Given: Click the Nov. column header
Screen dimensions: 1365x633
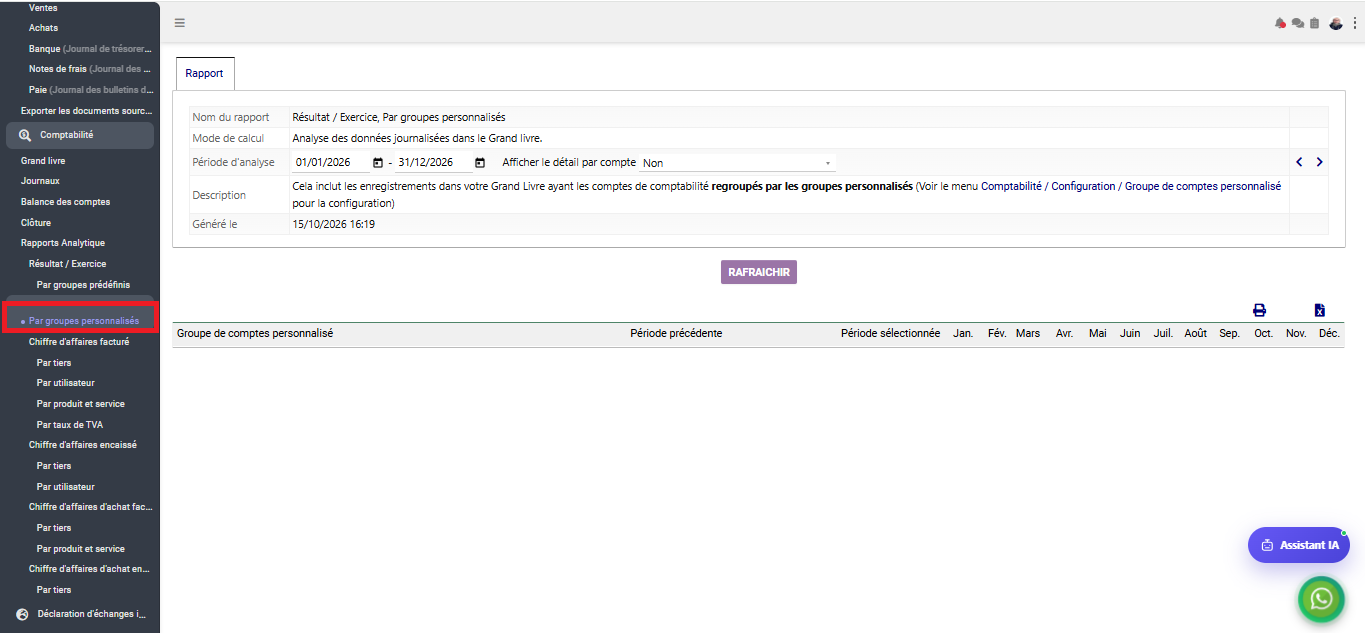Looking at the screenshot, I should coord(1296,333).
